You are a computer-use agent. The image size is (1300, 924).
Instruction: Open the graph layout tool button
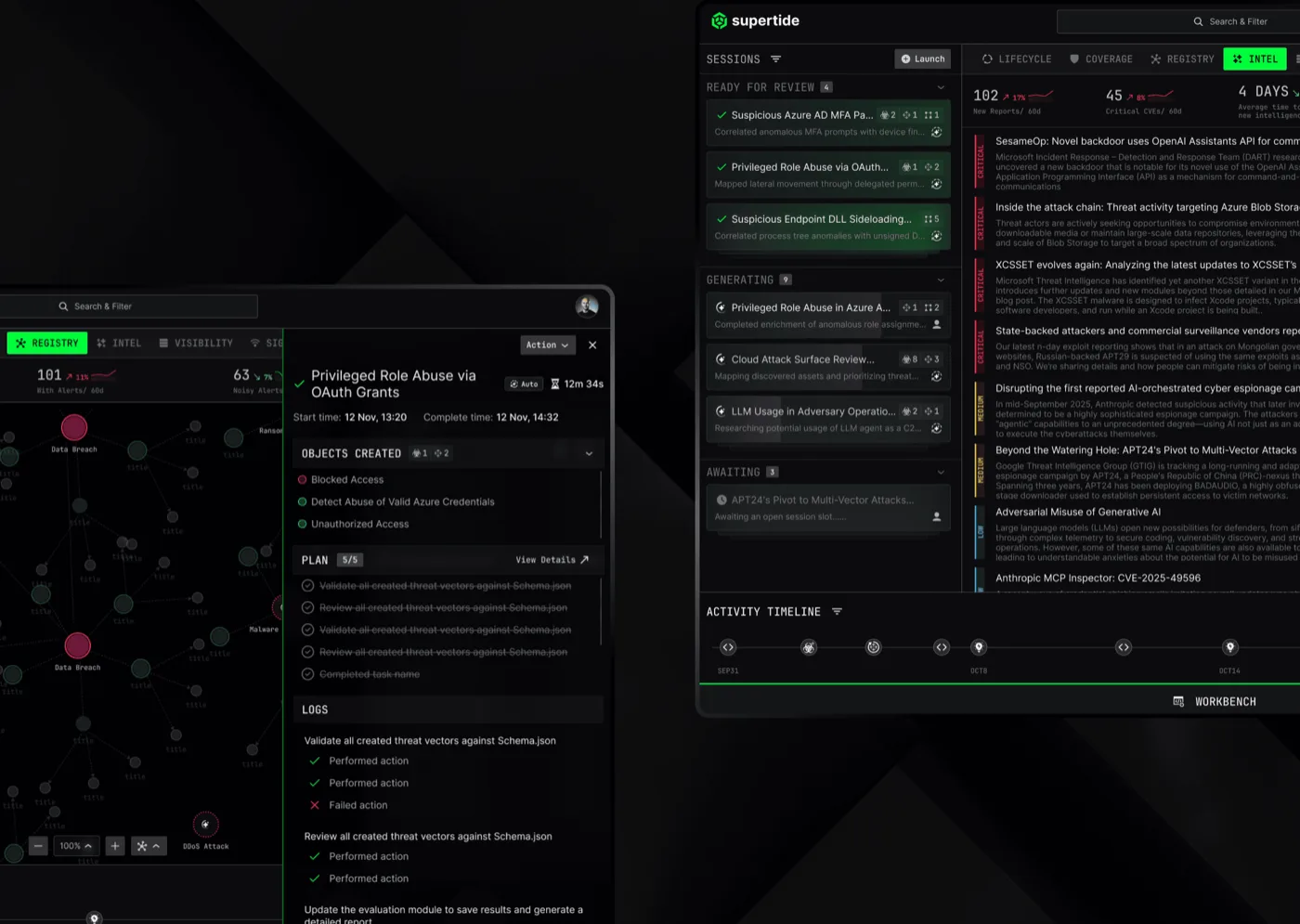149,846
